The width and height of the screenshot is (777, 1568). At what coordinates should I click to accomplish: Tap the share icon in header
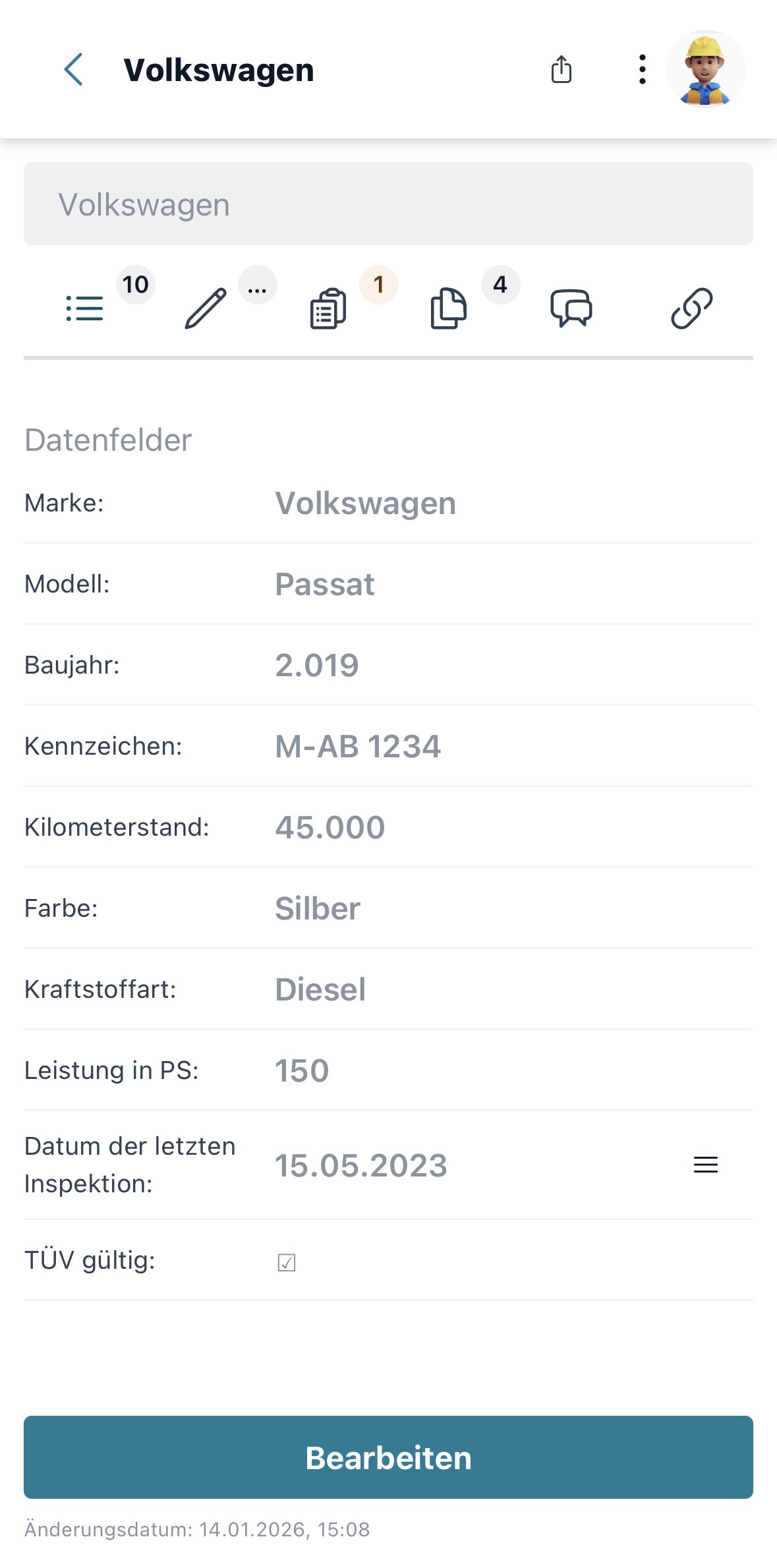point(561,69)
